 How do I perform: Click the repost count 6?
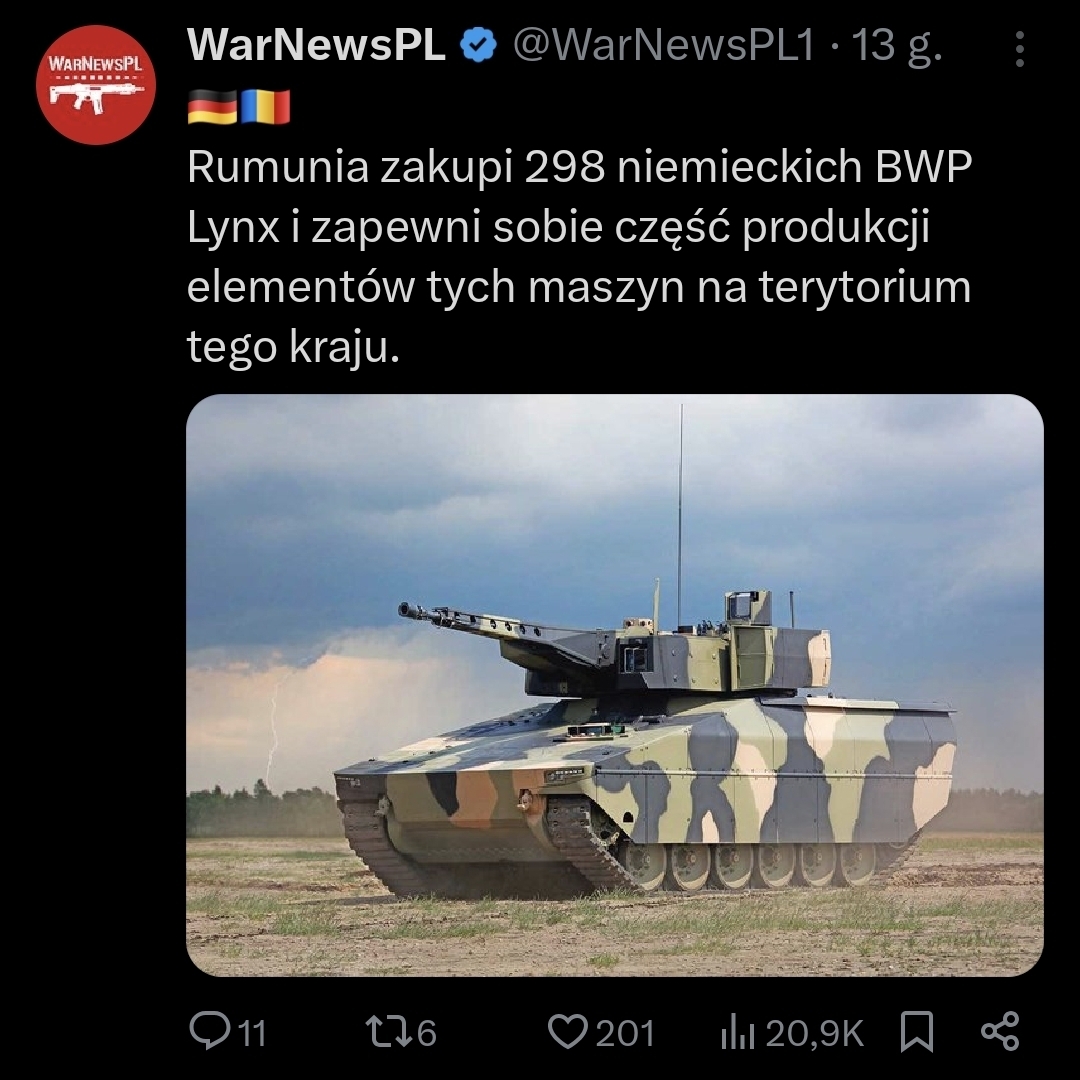426,1033
